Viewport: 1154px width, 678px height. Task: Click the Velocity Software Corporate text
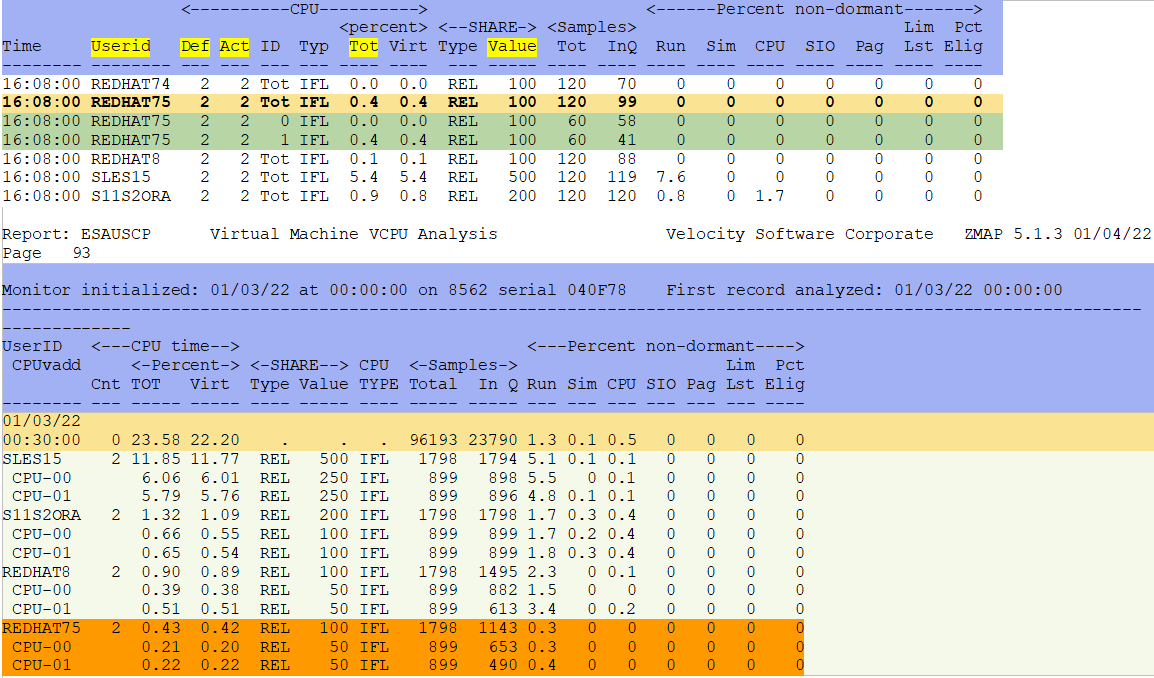(x=799, y=234)
